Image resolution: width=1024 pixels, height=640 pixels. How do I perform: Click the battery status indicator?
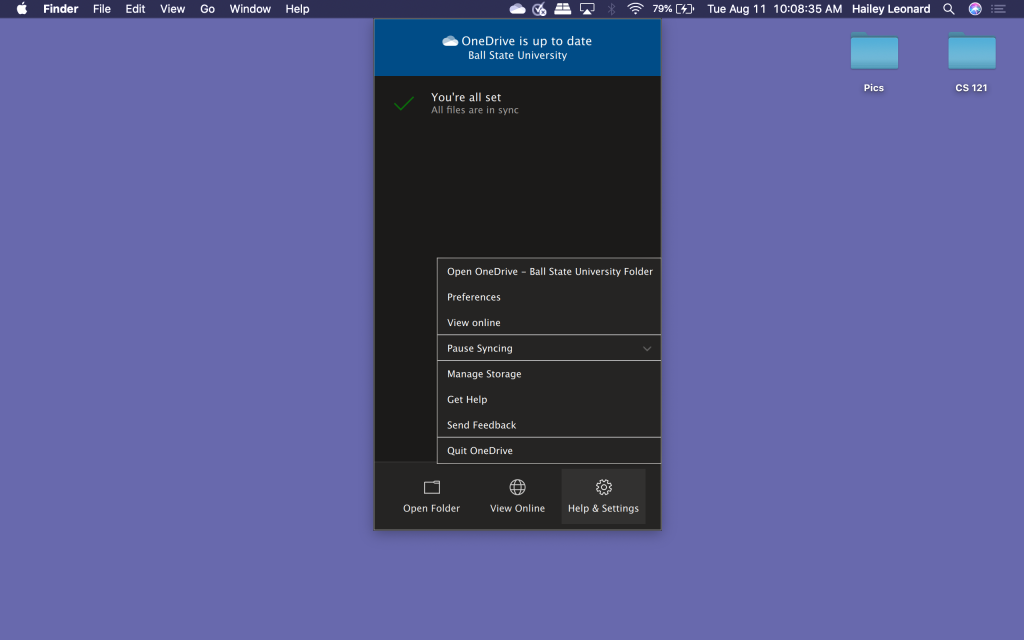(x=685, y=9)
